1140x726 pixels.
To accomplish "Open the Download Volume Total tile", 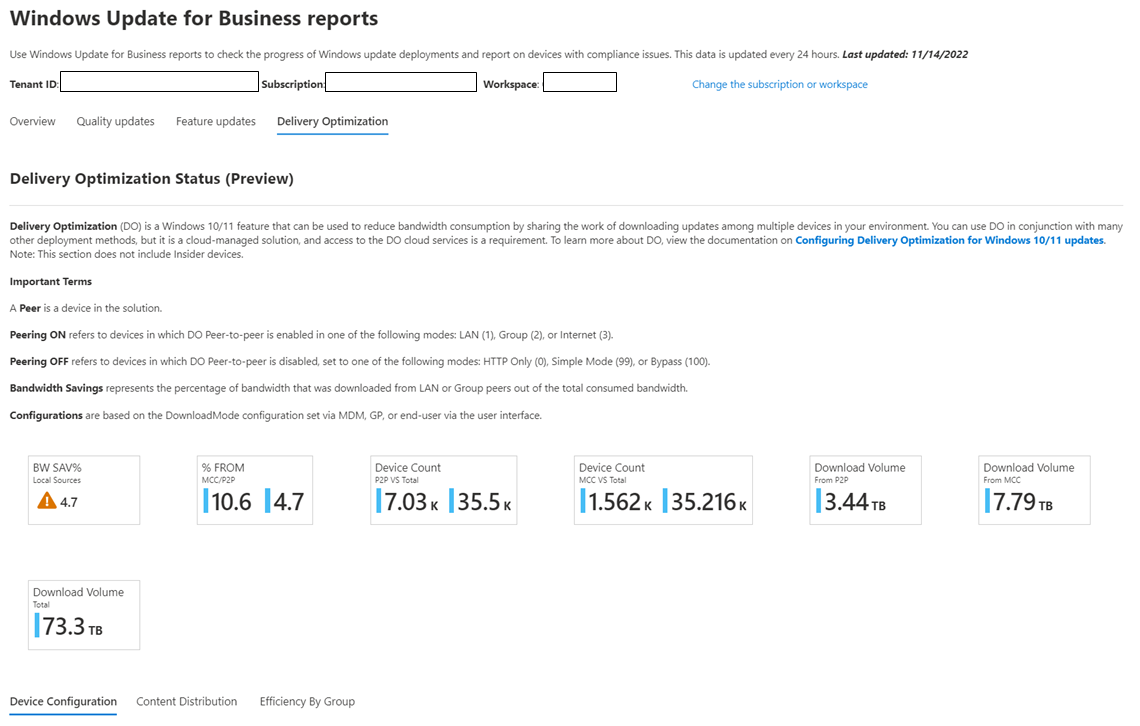I will 84,615.
